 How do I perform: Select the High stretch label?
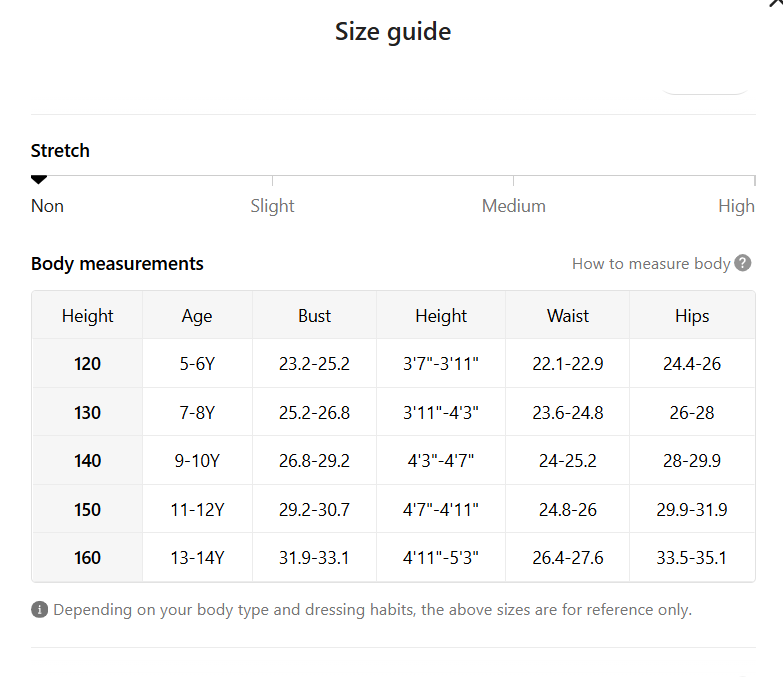pyautogui.click(x=736, y=206)
